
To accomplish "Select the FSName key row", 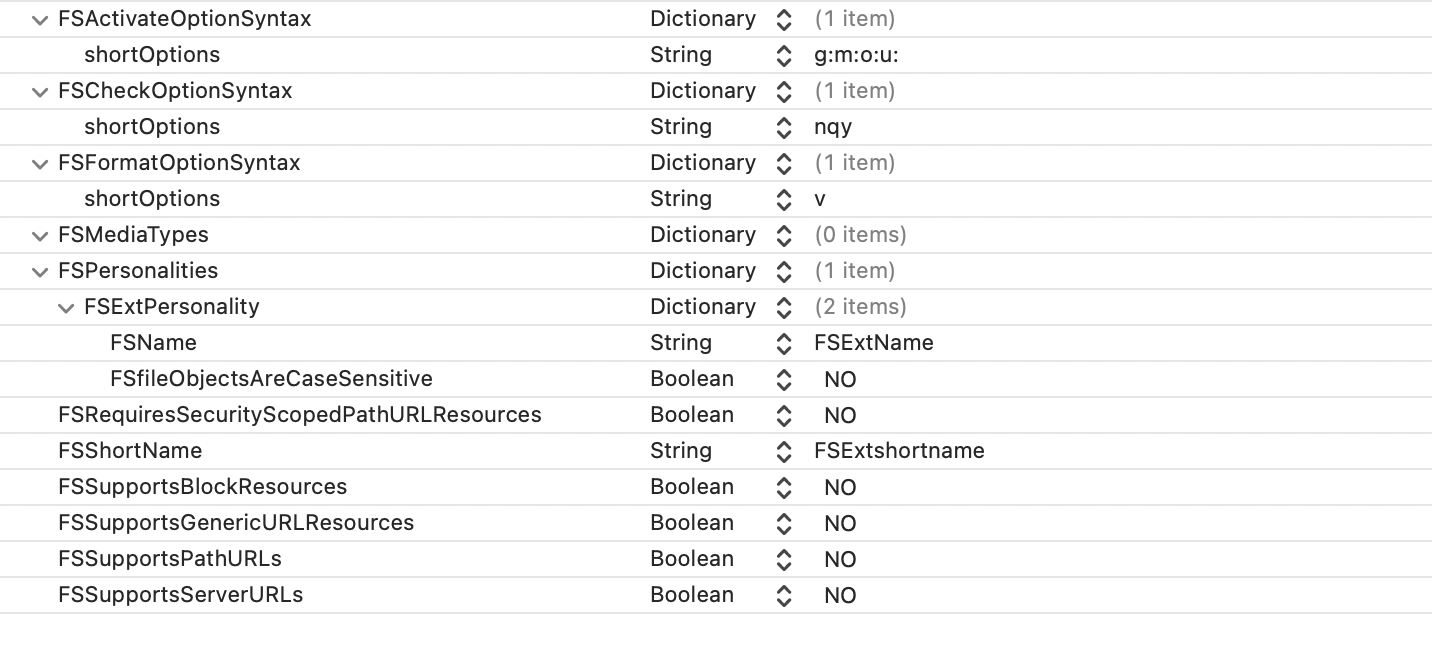I will (x=153, y=343).
